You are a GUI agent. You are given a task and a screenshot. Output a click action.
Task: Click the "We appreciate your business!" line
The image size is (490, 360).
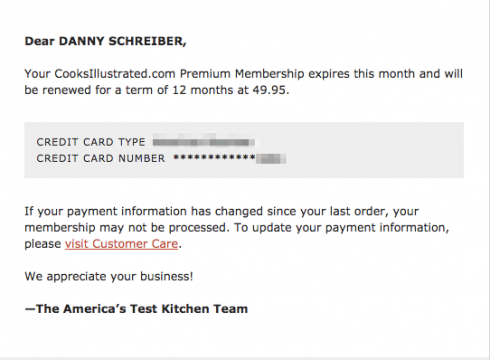(x=109, y=276)
